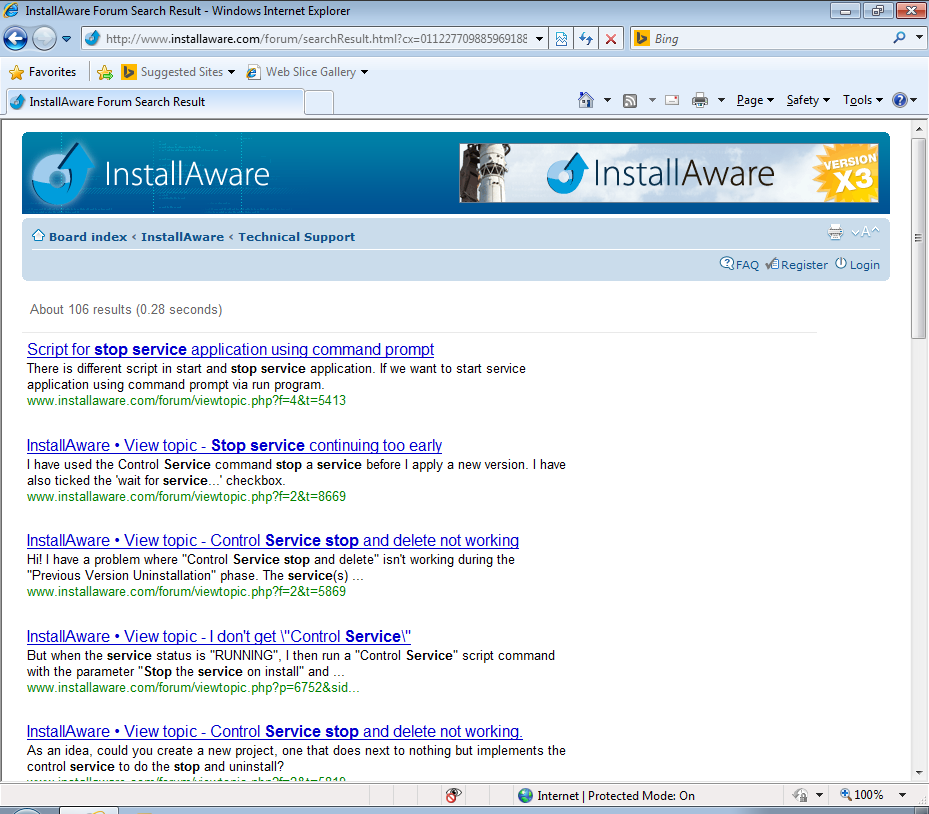Open the Favorites star button
The width and height of the screenshot is (929, 814).
click(x=43, y=72)
